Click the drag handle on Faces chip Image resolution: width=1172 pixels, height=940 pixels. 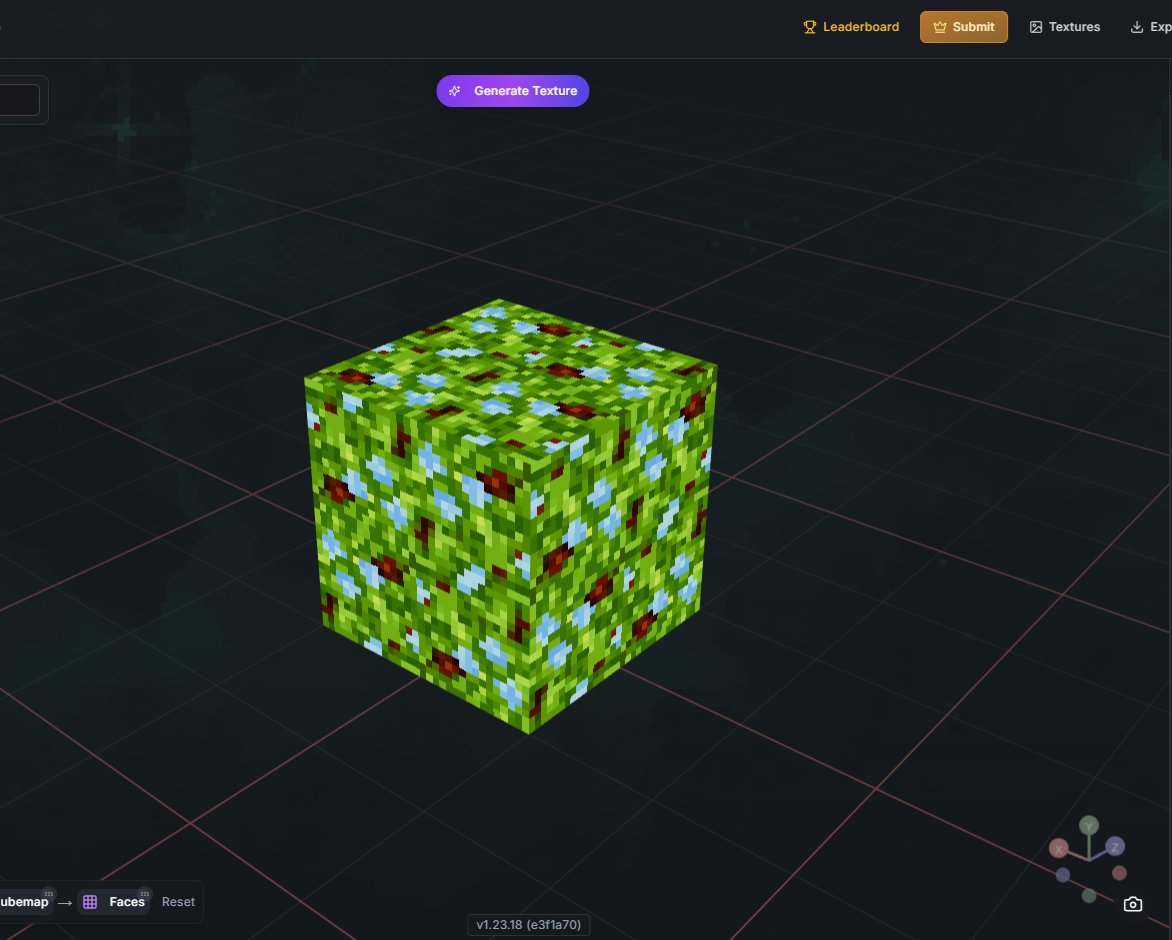(x=144, y=894)
